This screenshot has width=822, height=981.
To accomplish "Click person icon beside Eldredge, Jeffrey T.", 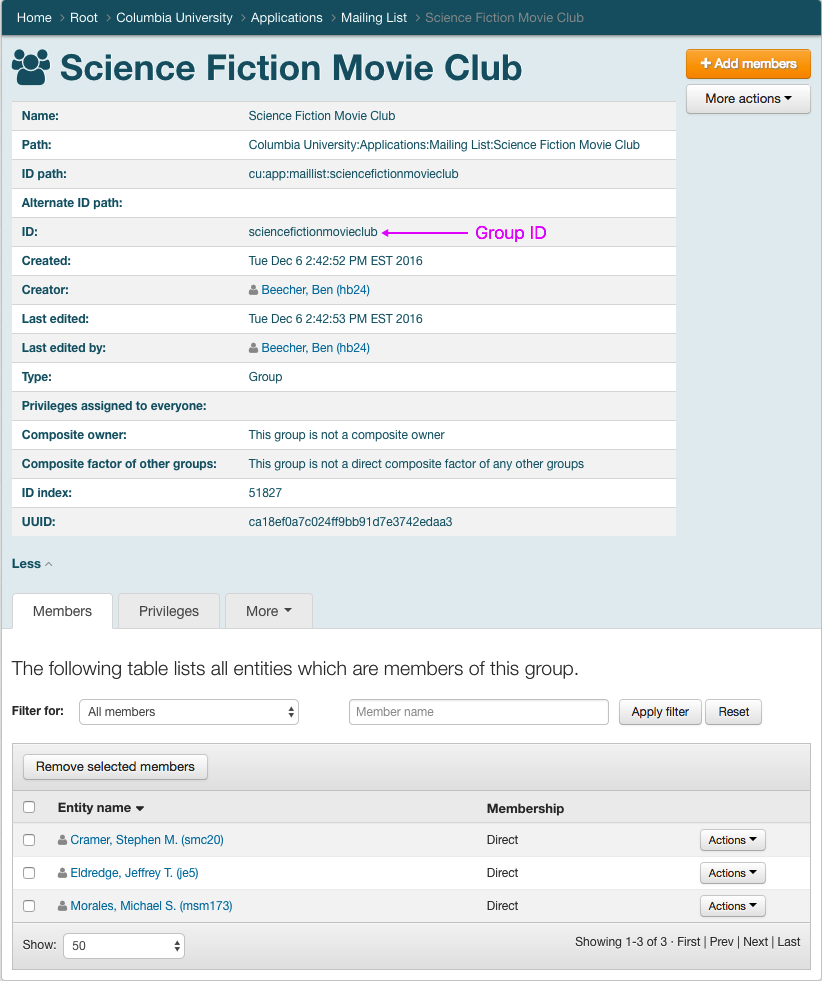I will coord(63,873).
